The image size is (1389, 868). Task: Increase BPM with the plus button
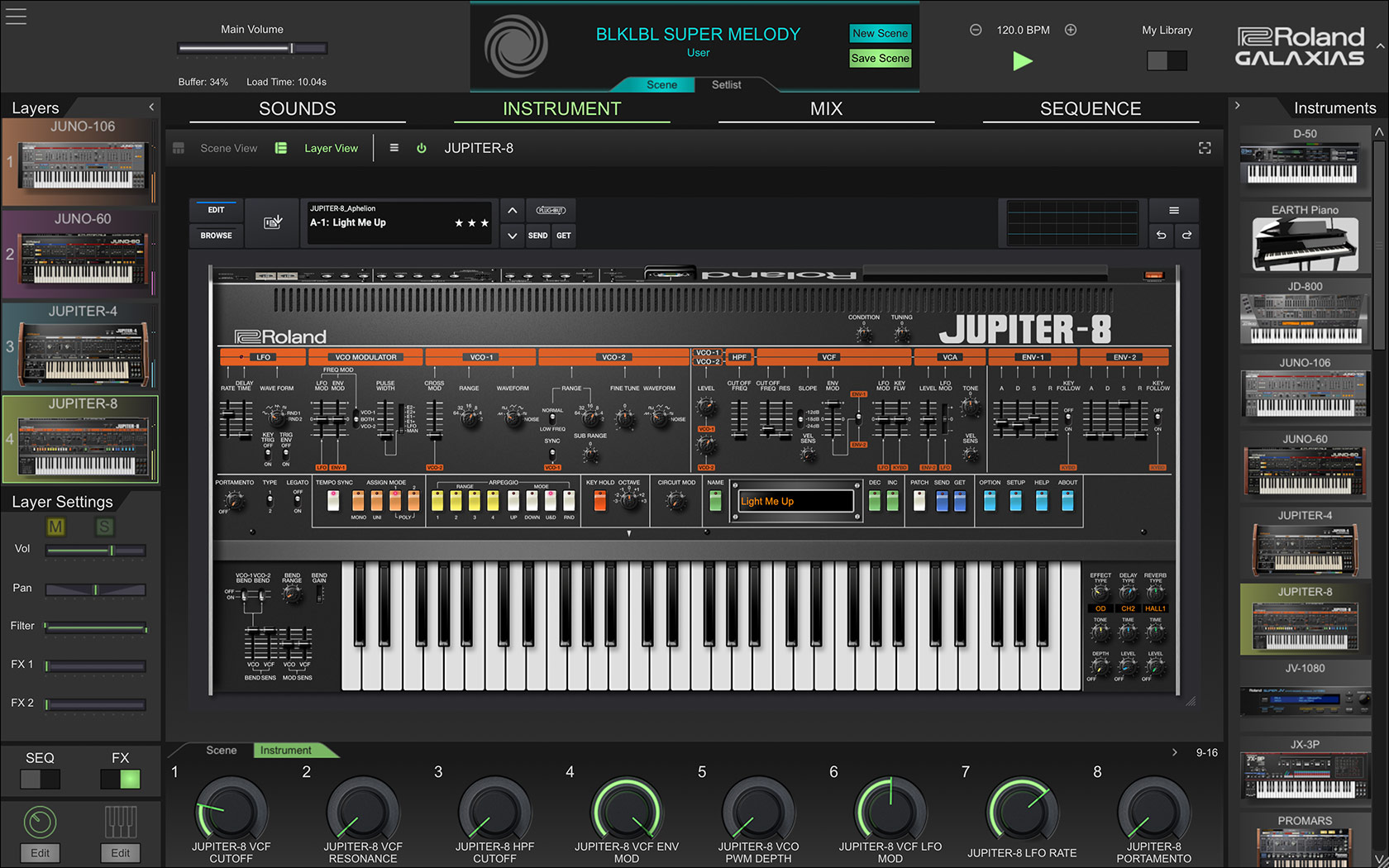click(x=1071, y=30)
